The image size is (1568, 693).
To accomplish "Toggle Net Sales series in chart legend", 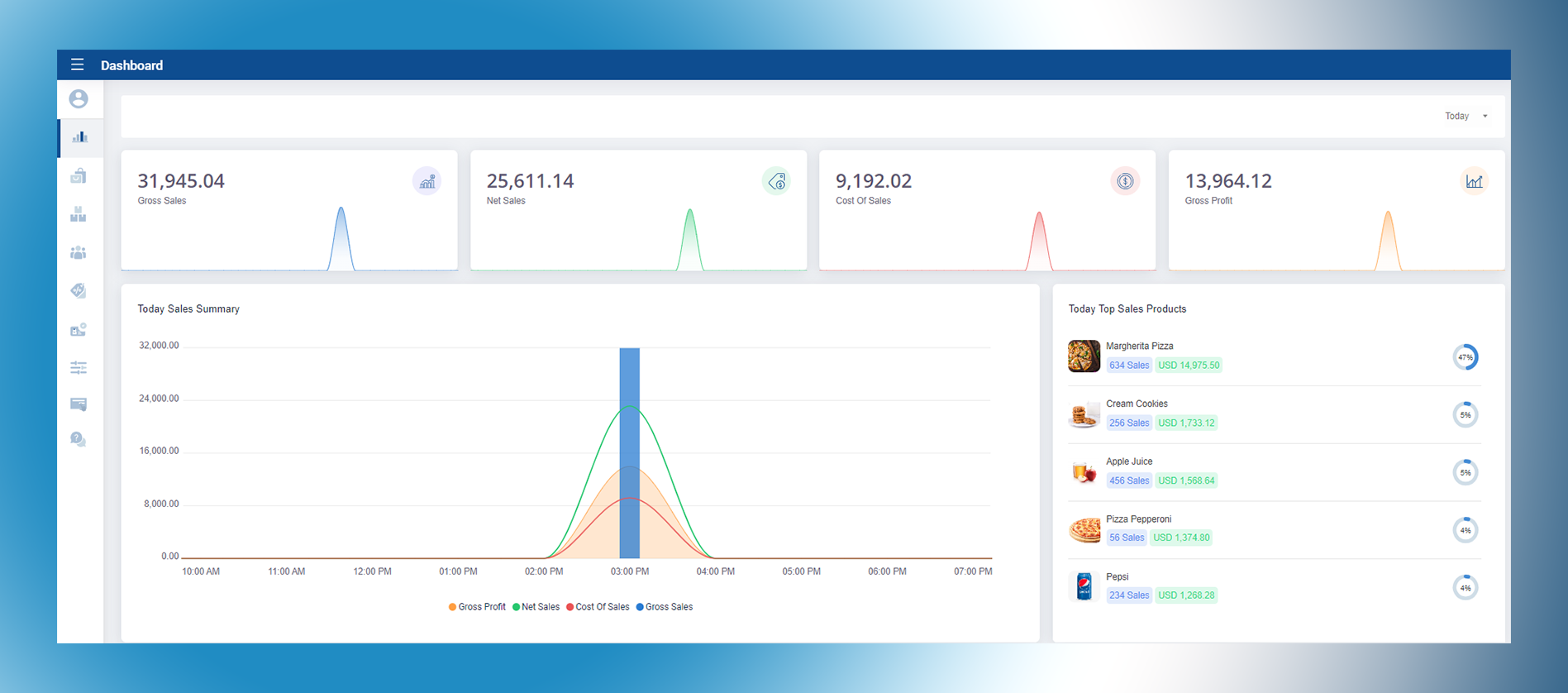I will [x=536, y=607].
